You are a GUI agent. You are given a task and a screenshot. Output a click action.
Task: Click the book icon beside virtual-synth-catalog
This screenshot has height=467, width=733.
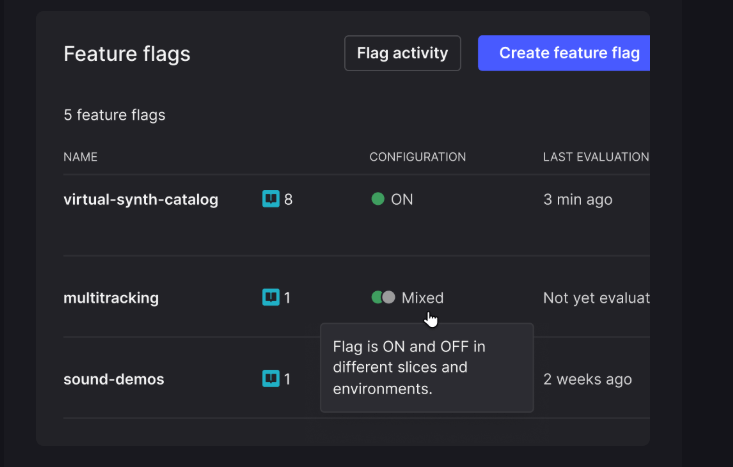tap(270, 199)
